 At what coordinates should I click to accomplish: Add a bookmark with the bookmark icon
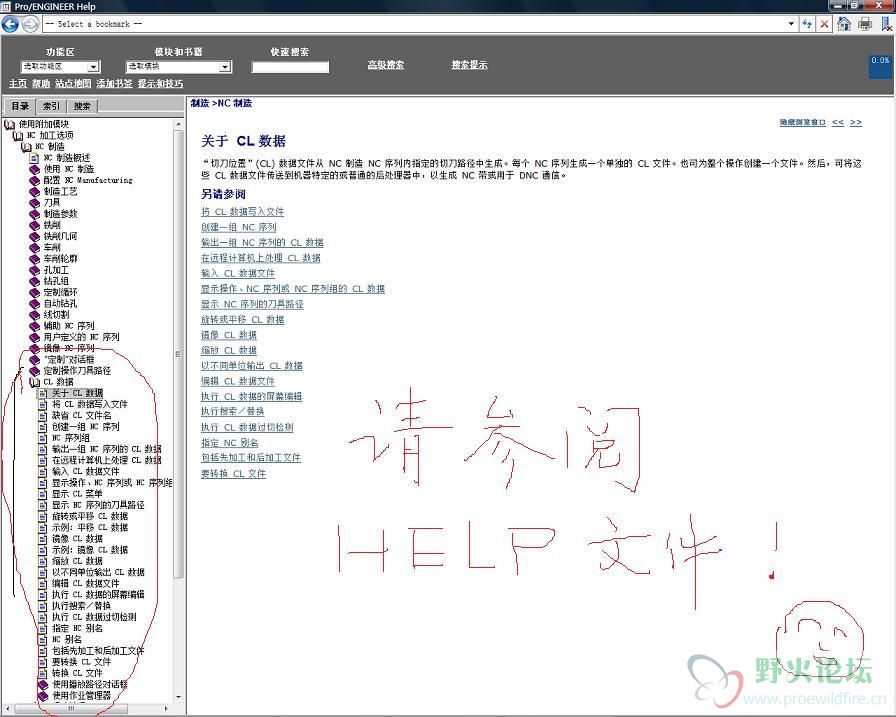tap(887, 23)
